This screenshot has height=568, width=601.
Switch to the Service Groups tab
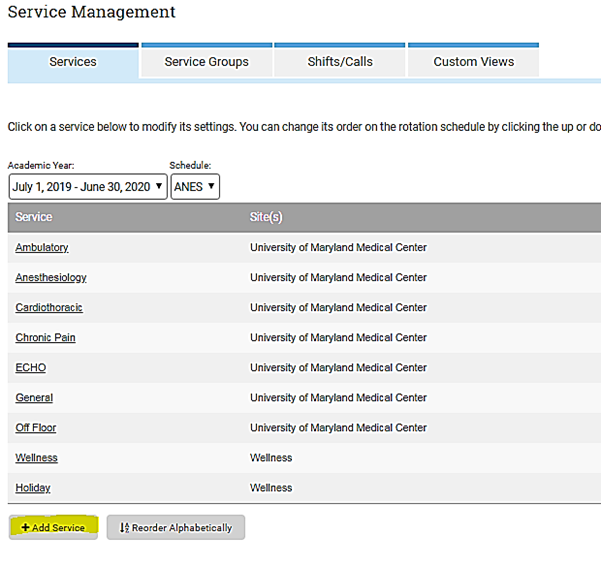click(x=207, y=62)
